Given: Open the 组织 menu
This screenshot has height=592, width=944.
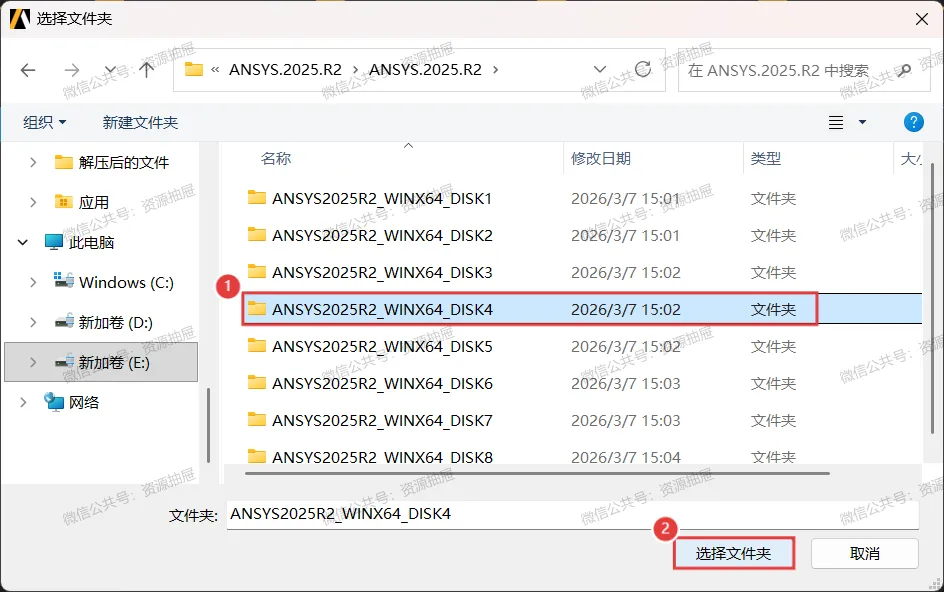Looking at the screenshot, I should tap(45, 122).
